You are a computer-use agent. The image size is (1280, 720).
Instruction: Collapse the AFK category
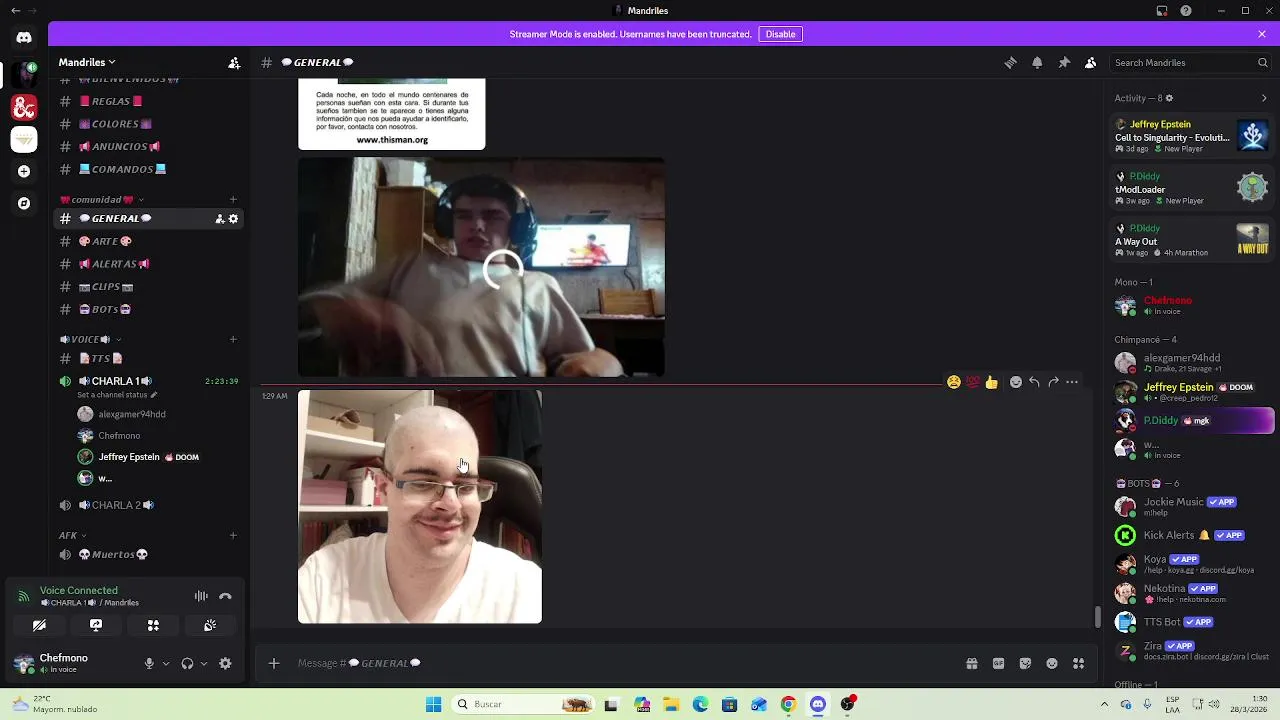72,535
